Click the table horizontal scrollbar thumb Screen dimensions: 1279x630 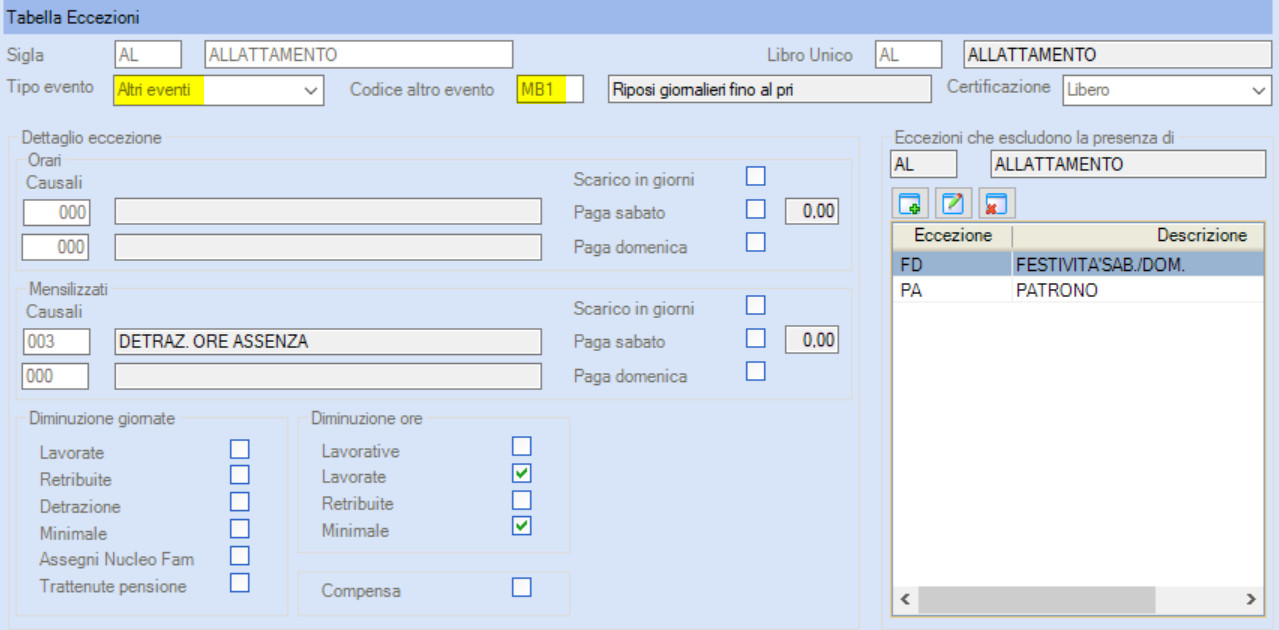(x=1036, y=600)
